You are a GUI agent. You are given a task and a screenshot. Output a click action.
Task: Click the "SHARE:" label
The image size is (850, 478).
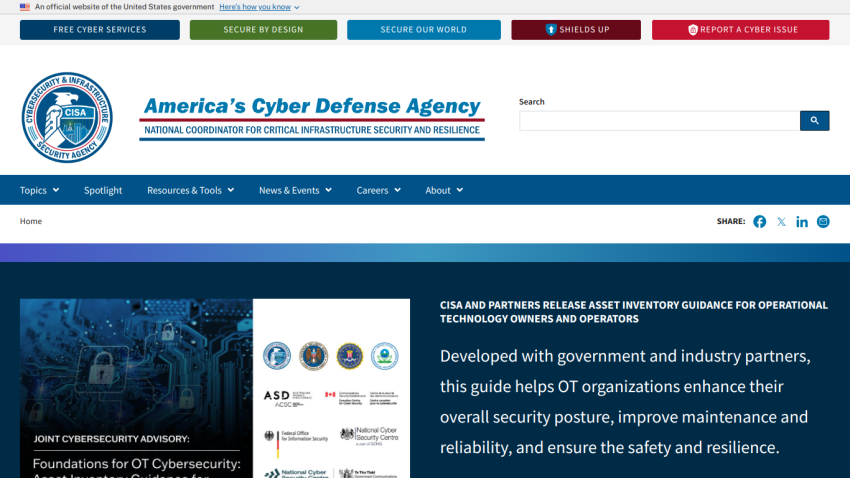coord(731,221)
